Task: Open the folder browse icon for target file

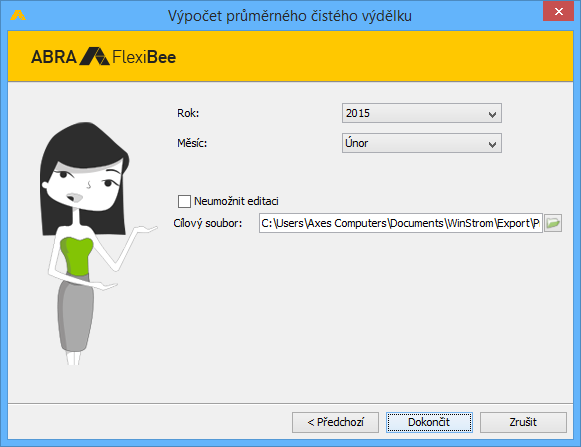Action: pyautogui.click(x=553, y=223)
